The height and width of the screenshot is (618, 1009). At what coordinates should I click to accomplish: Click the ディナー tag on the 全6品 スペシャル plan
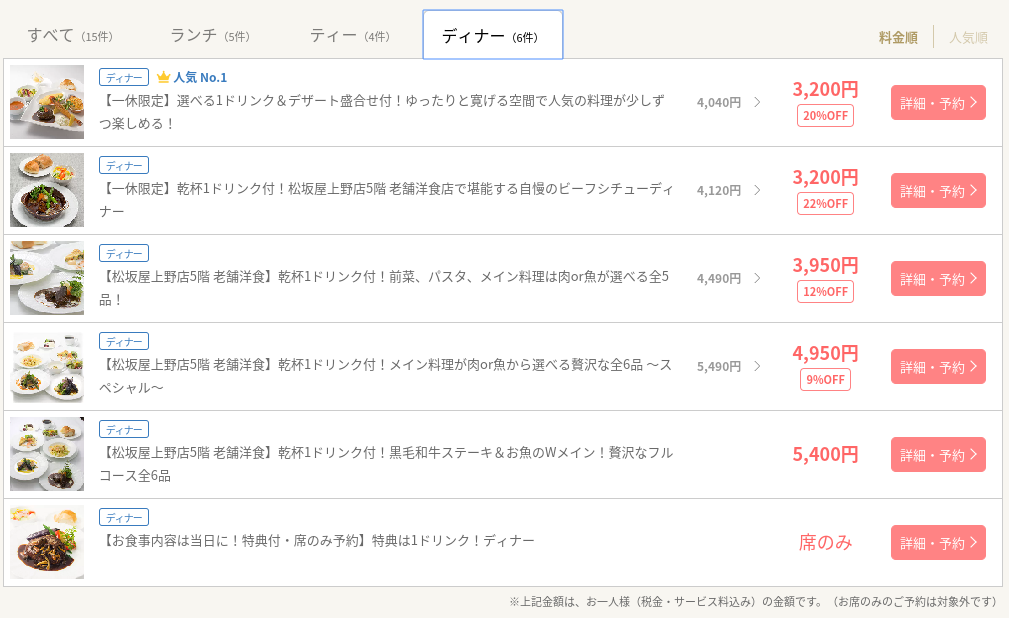[124, 341]
